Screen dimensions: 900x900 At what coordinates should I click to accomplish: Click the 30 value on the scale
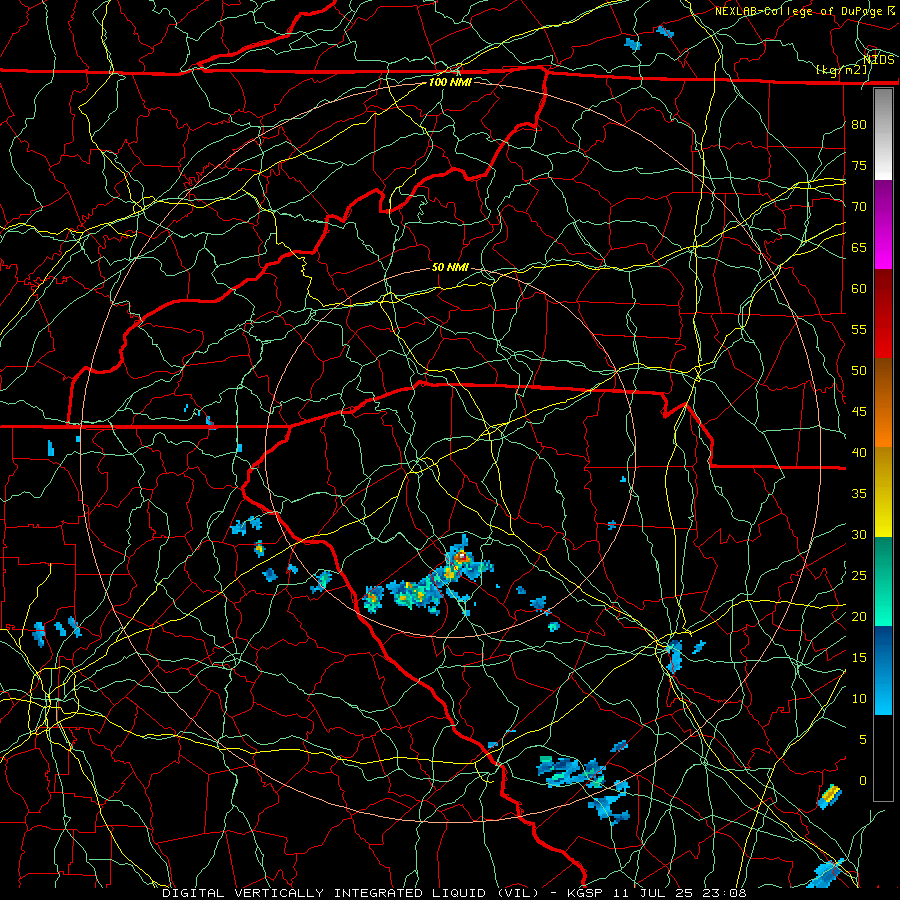click(859, 534)
